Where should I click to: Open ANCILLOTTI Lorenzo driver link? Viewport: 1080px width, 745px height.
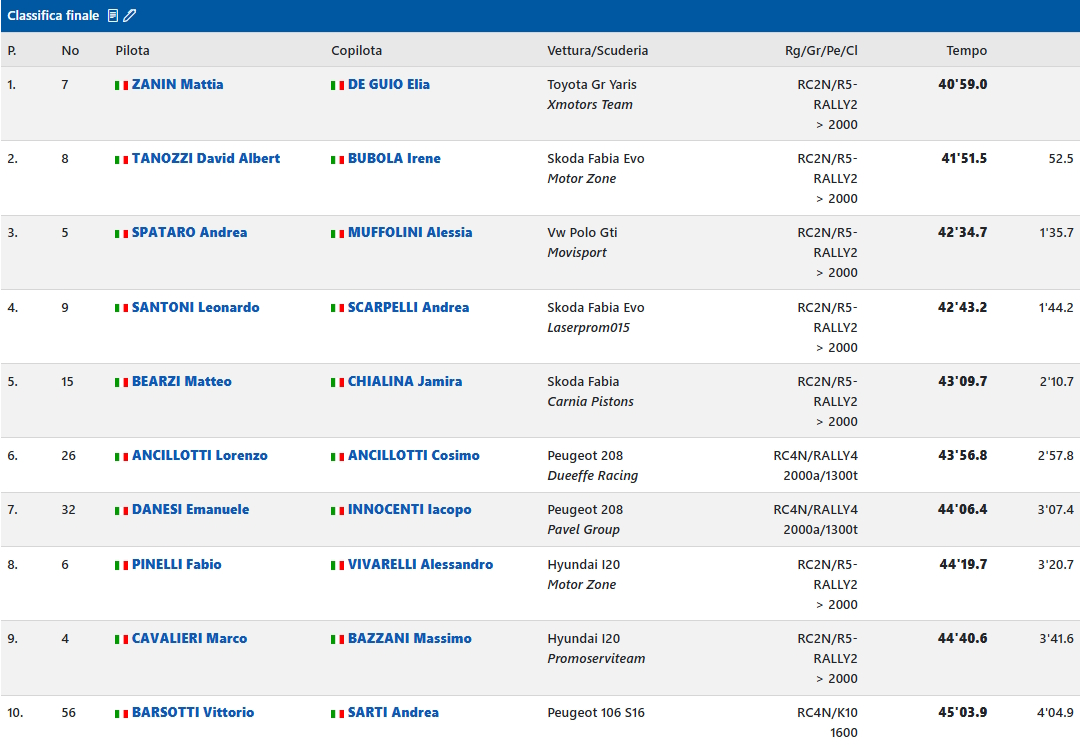tap(199, 456)
